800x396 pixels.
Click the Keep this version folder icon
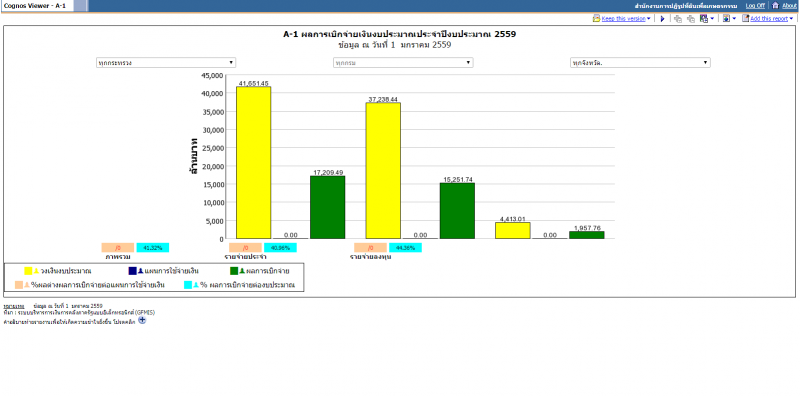pos(596,18)
